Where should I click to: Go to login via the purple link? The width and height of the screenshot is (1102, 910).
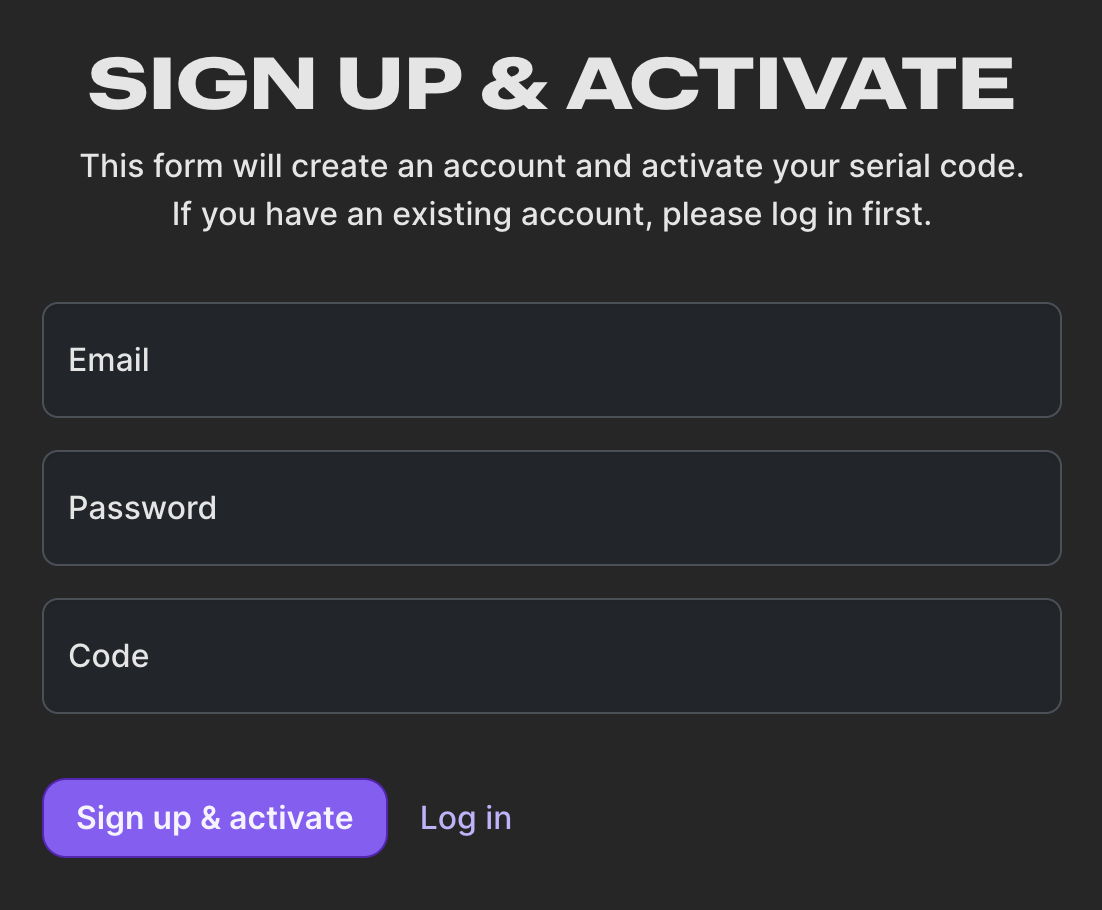point(465,818)
